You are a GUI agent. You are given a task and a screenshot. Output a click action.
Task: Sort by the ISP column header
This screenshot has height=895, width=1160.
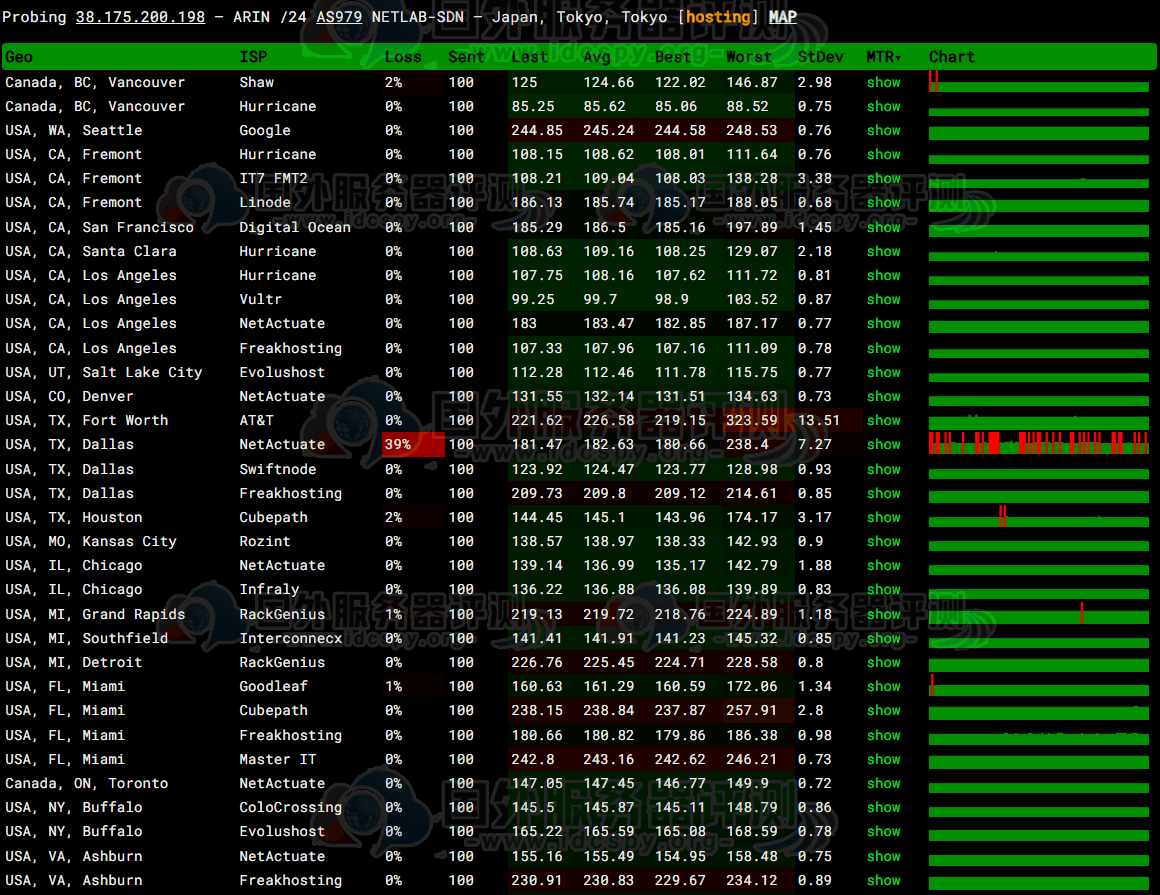(x=253, y=57)
